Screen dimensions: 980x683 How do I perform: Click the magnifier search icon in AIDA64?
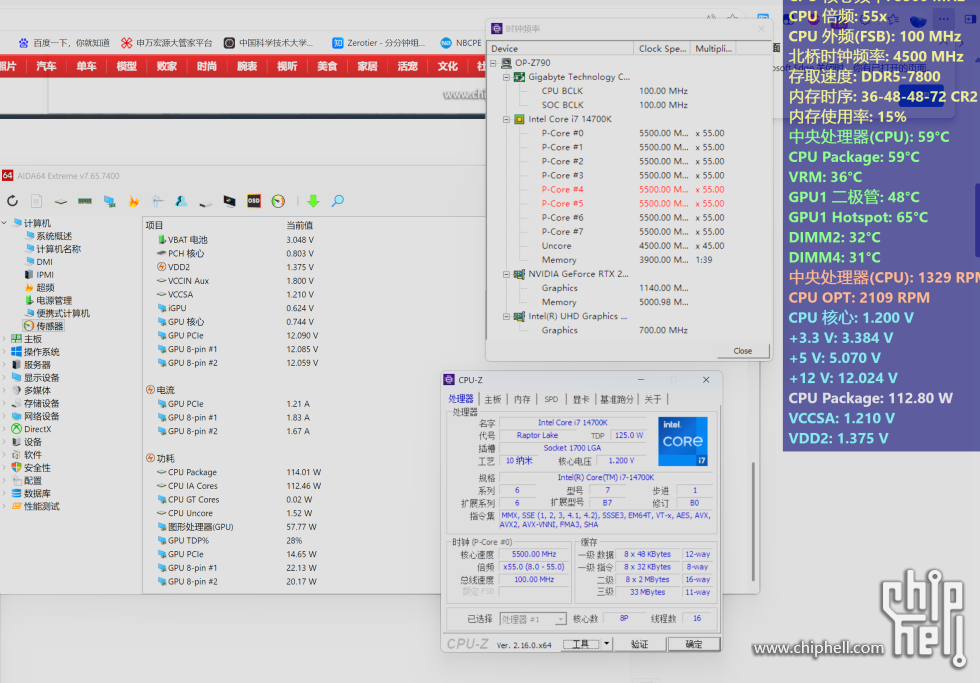point(338,201)
